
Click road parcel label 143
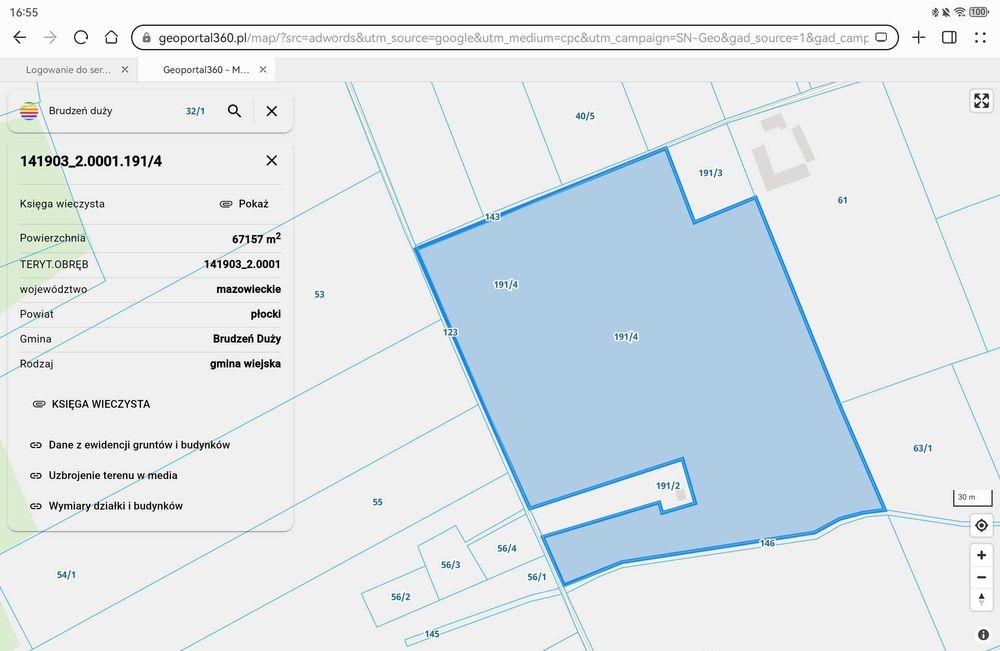click(x=493, y=217)
